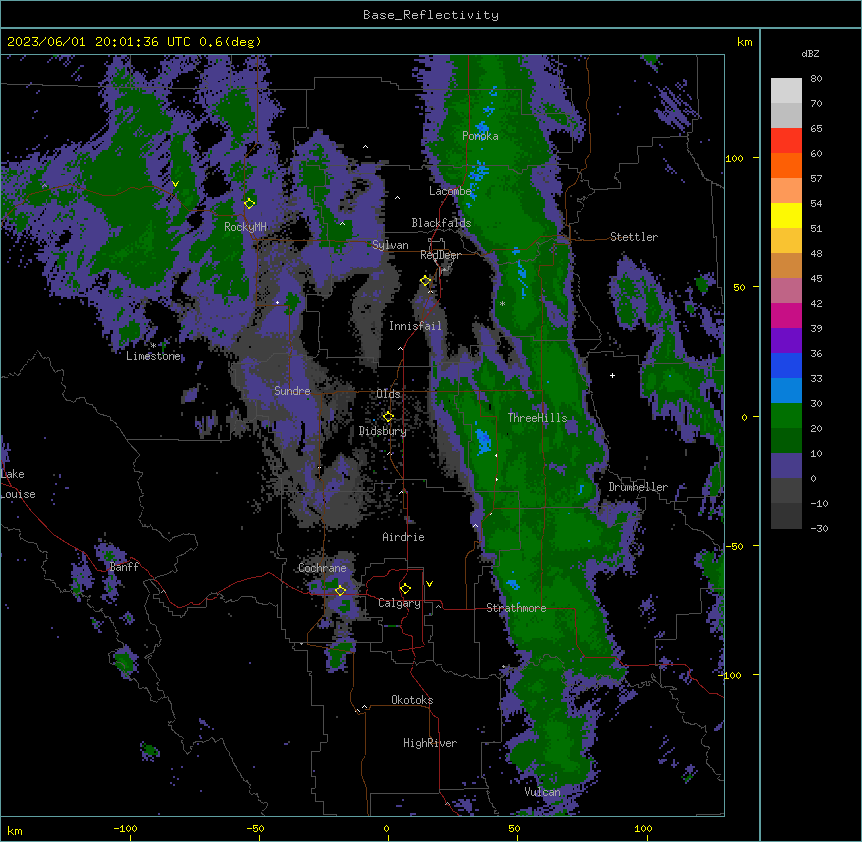Select the Okotoks label
The image size is (862, 842).
(x=412, y=700)
